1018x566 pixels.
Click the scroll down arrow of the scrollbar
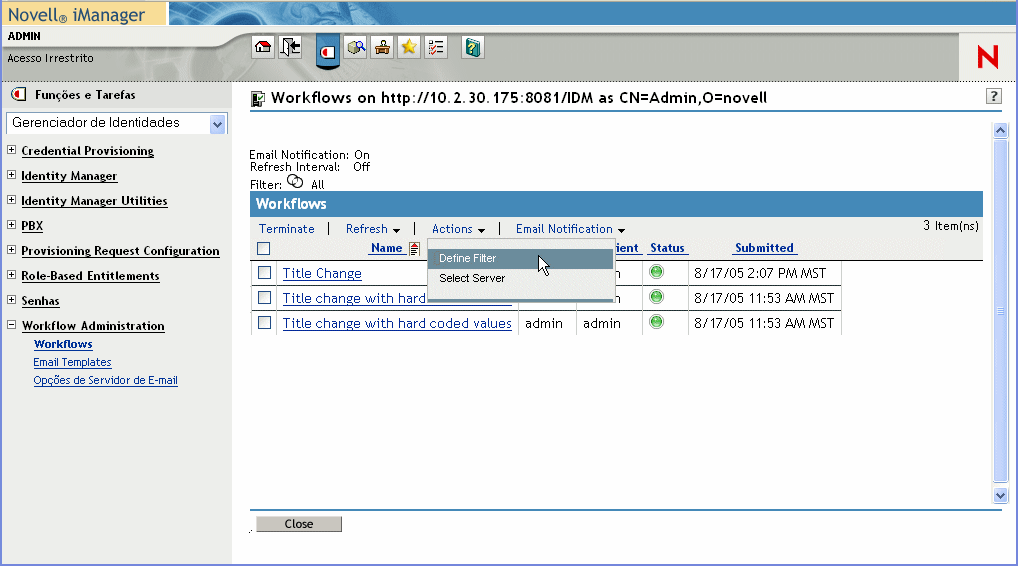1000,495
